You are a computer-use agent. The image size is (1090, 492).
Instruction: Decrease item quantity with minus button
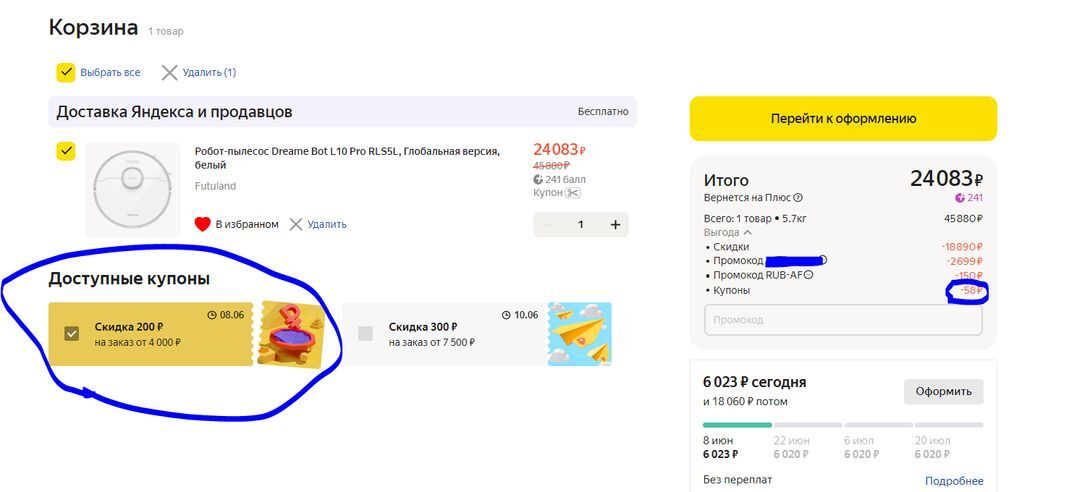tap(546, 225)
